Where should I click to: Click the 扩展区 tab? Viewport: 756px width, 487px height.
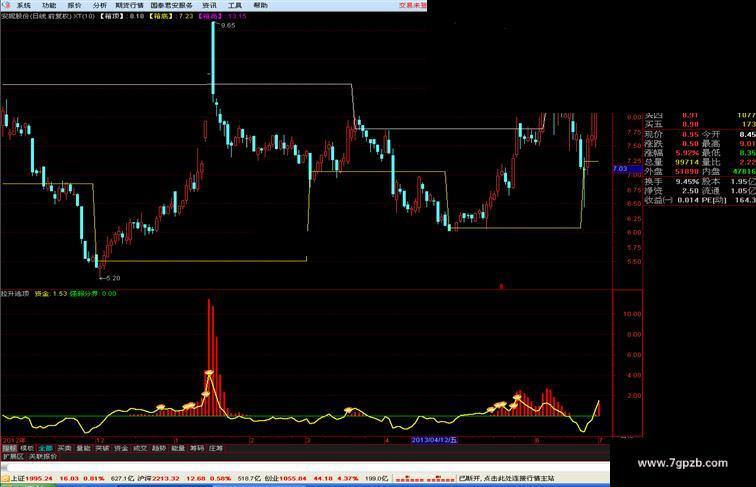pyautogui.click(x=13, y=456)
